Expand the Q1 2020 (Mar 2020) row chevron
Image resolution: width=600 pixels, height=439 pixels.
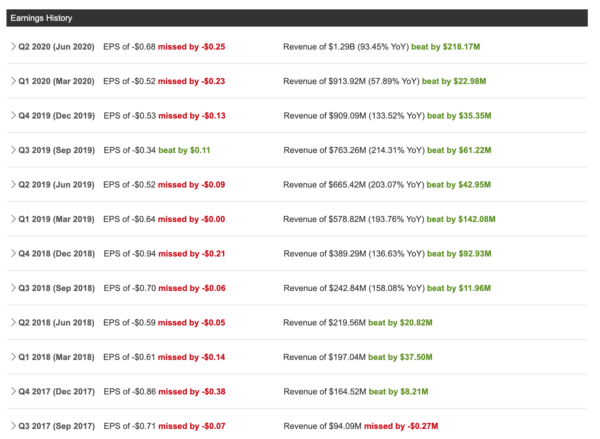(13, 81)
